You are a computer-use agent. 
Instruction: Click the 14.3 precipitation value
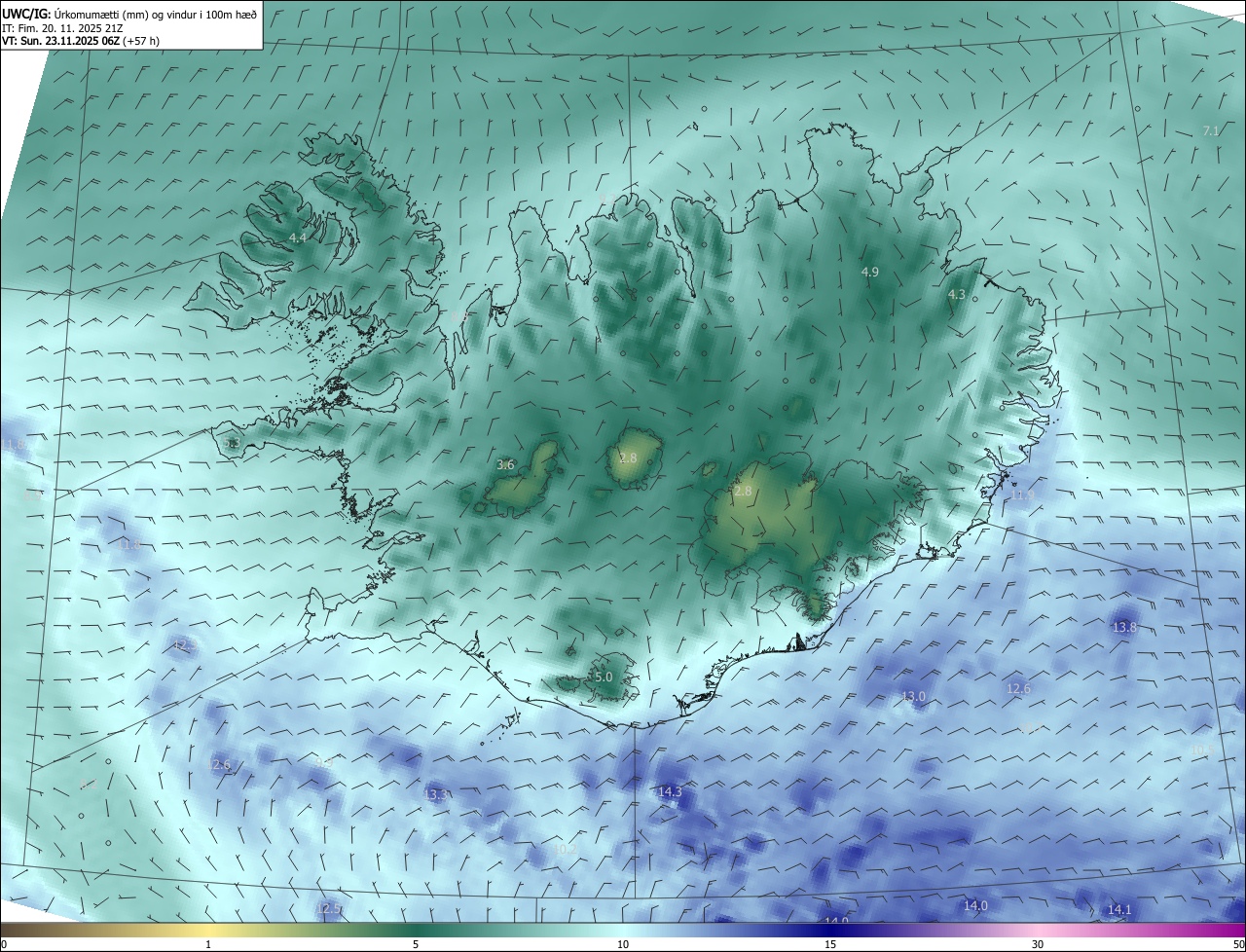[670, 792]
